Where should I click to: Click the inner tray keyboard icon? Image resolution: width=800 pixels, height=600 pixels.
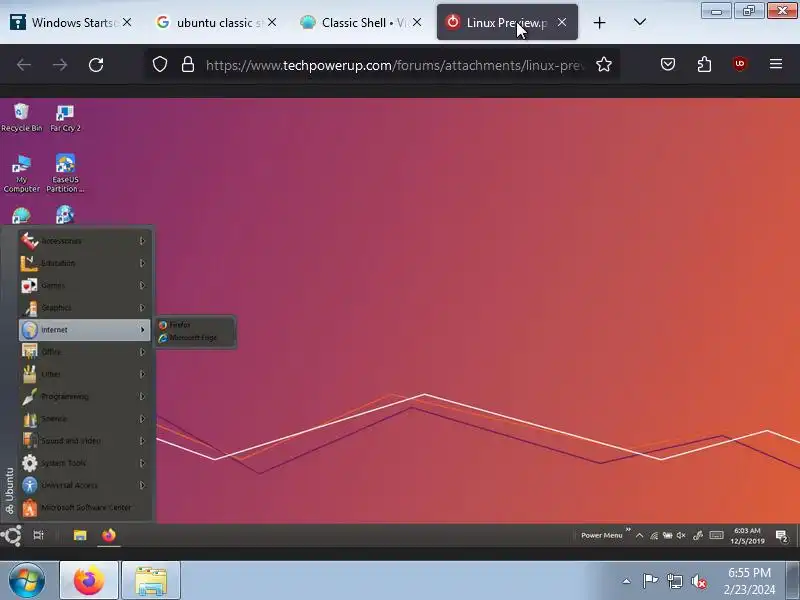[716, 535]
